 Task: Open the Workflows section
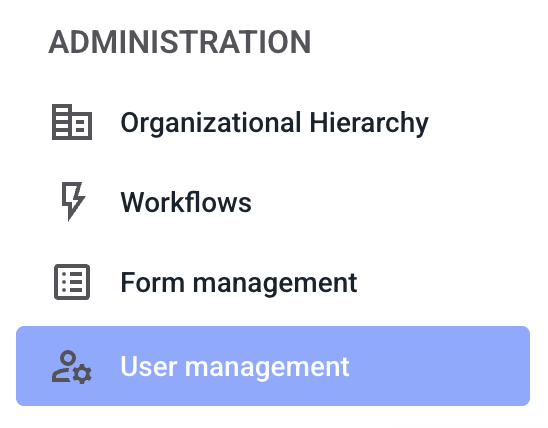pos(273,202)
